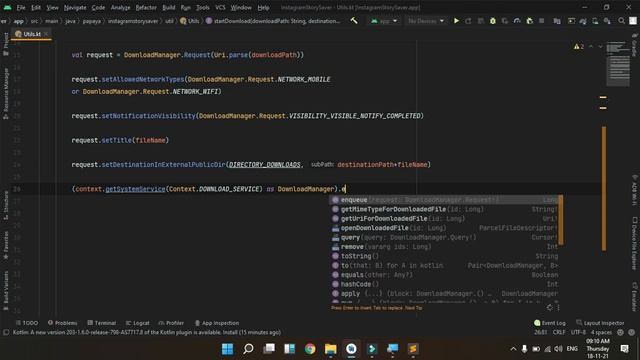The height and width of the screenshot is (360, 640).
Task: Click the Debug app bug icon
Action: (493, 20)
